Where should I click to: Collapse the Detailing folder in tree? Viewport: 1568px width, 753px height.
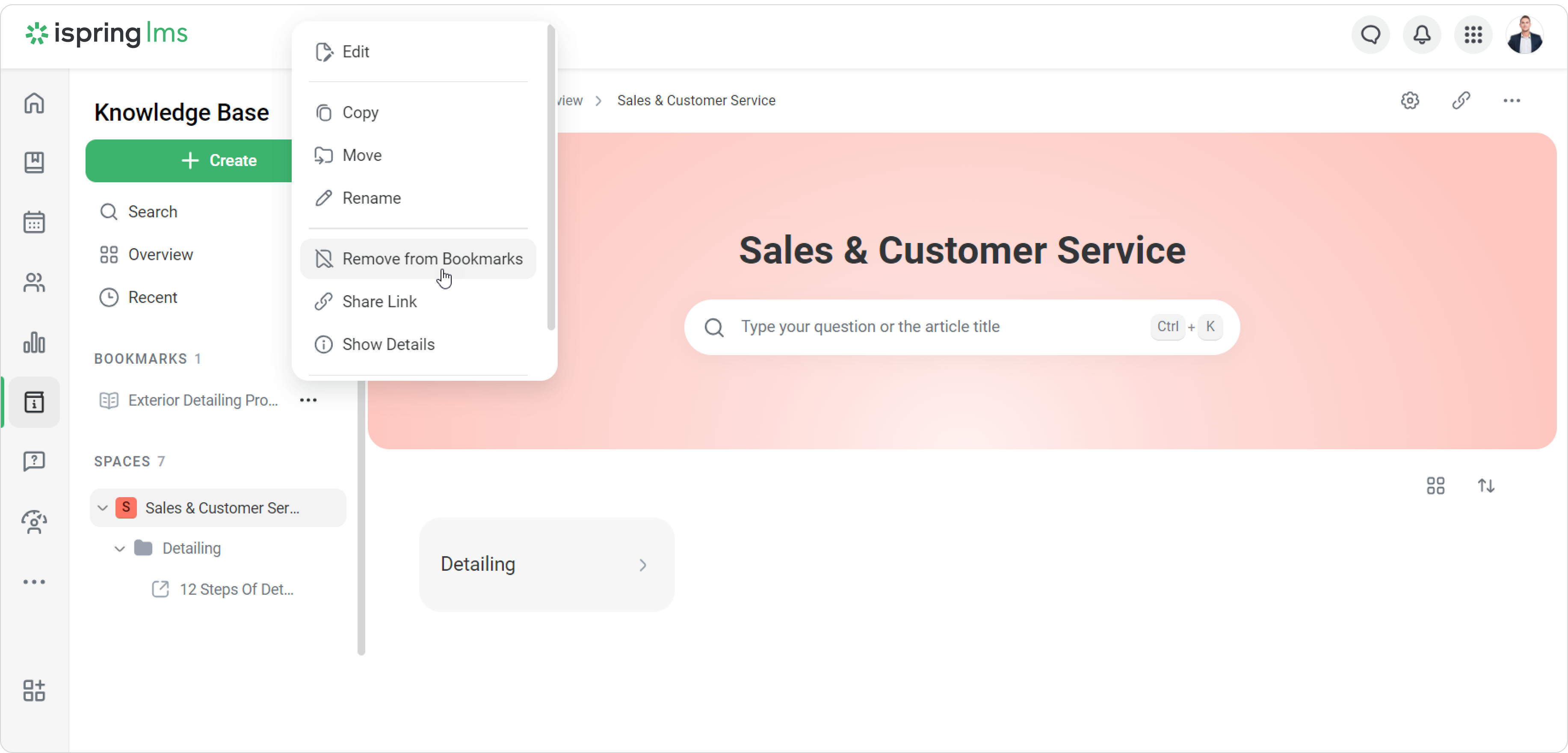pos(120,548)
